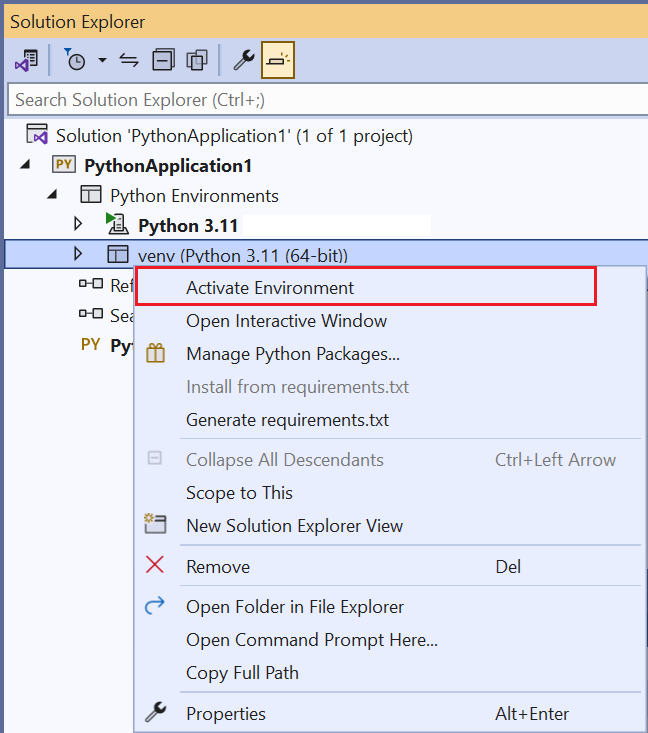648x733 pixels.
Task: Click Open Folder in File Explorer
Action: point(295,607)
